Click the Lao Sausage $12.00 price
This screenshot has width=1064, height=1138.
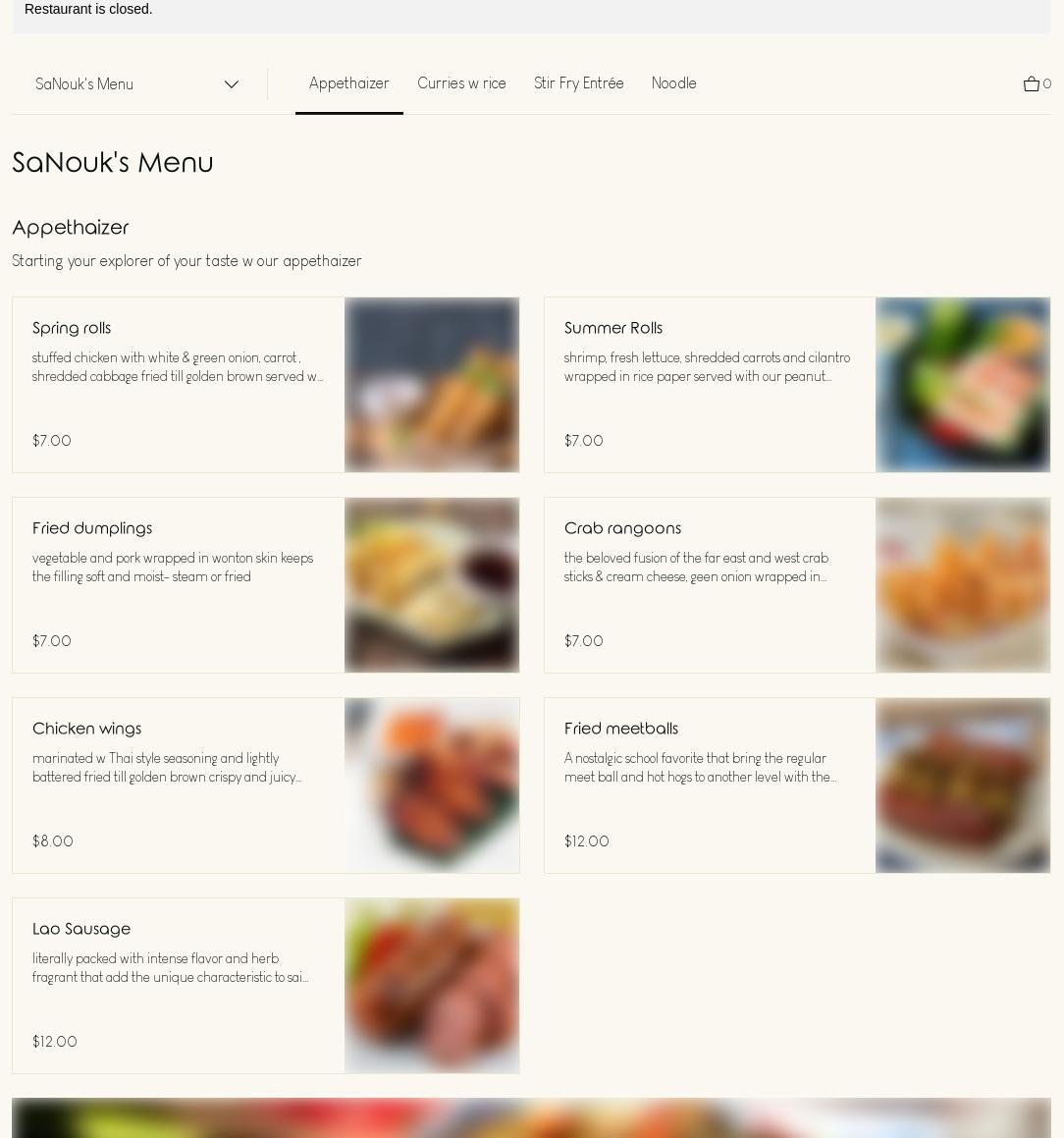click(x=54, y=1042)
